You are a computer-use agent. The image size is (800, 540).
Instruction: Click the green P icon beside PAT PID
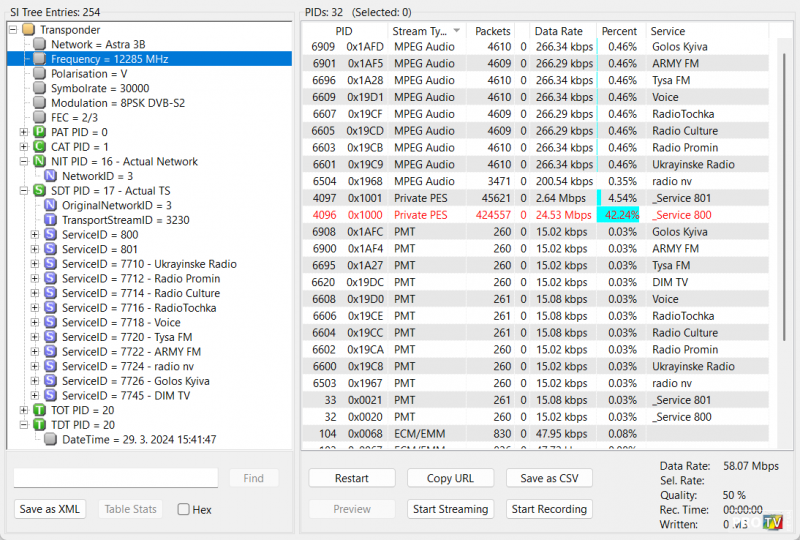click(39, 132)
